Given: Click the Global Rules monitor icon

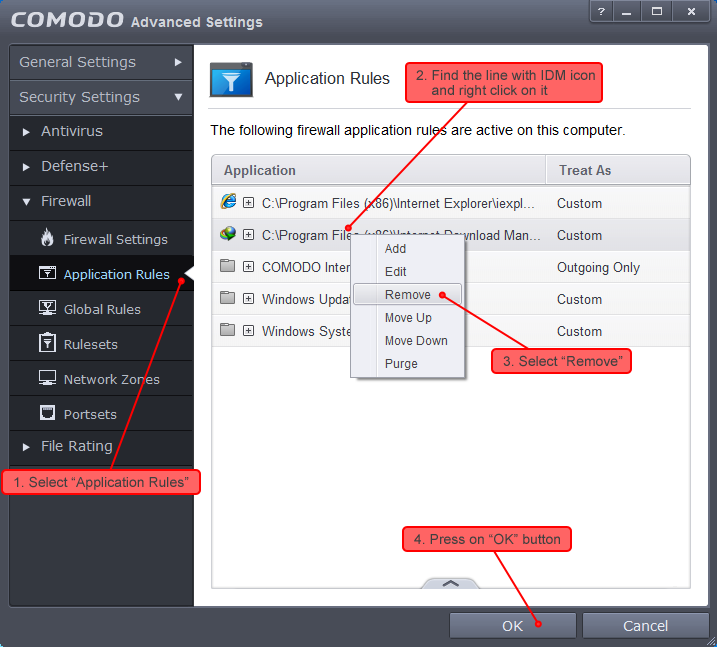Looking at the screenshot, I should click(x=47, y=308).
